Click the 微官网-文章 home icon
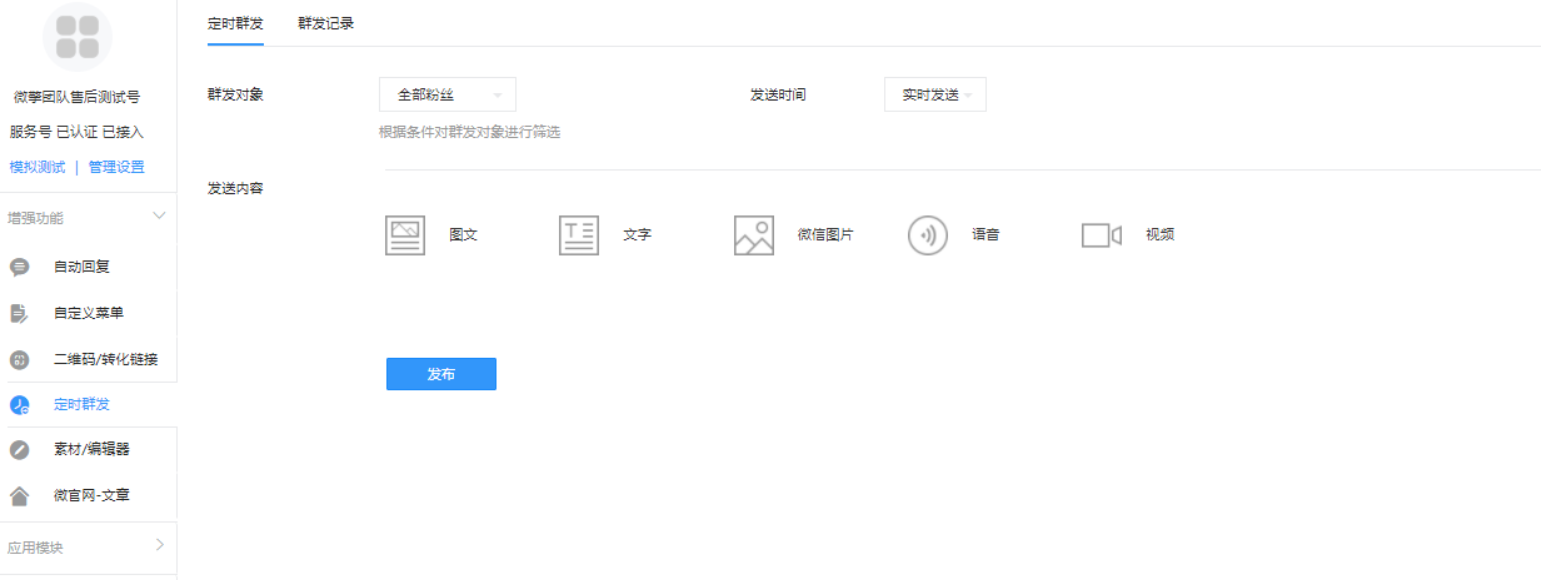This screenshot has height=580, width=1541. (19, 496)
